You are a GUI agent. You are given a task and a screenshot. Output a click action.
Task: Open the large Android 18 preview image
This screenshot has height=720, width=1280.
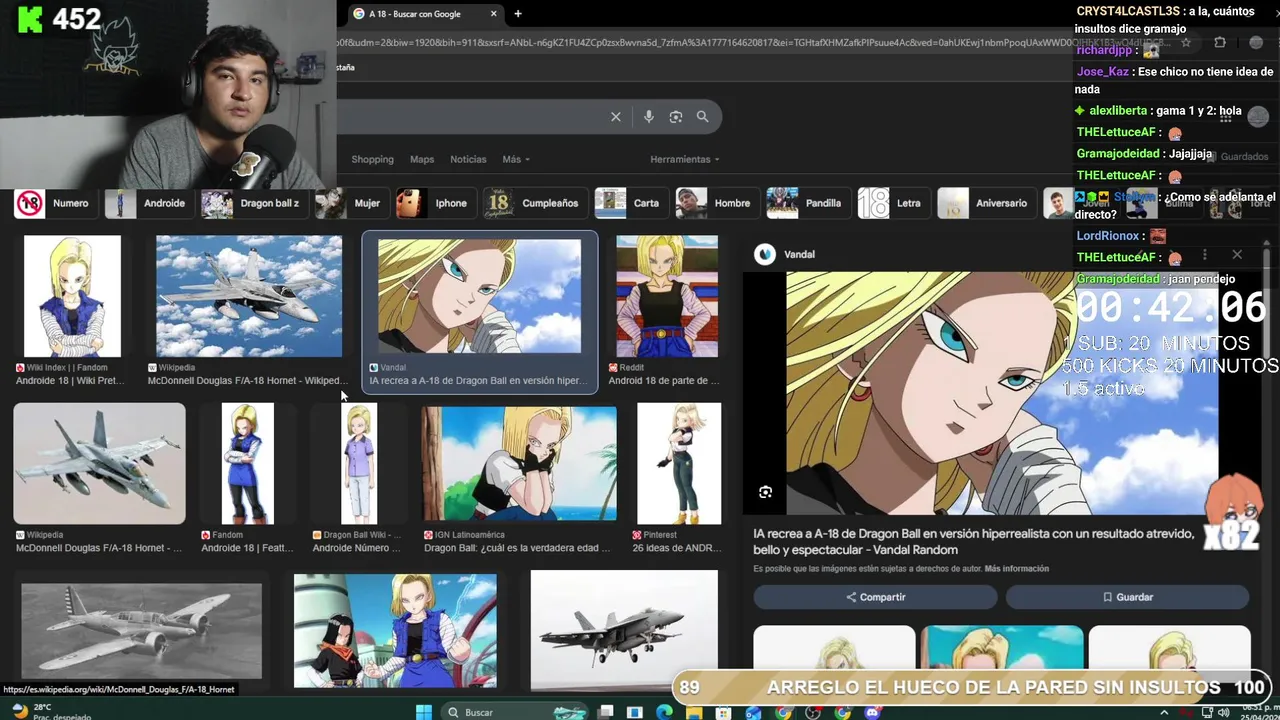(1001, 393)
